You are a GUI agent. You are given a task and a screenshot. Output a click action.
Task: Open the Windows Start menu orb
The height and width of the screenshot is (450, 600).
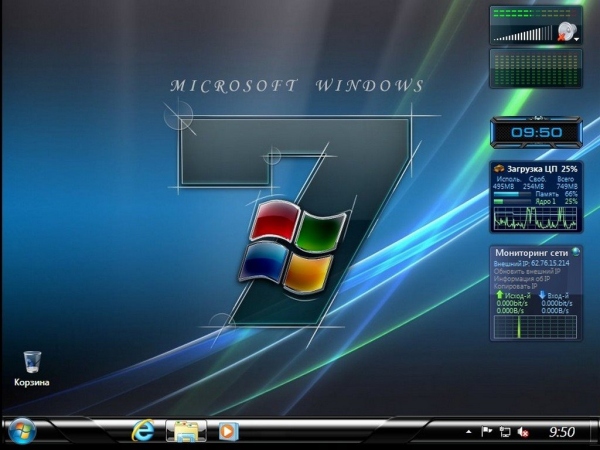[x=20, y=431]
